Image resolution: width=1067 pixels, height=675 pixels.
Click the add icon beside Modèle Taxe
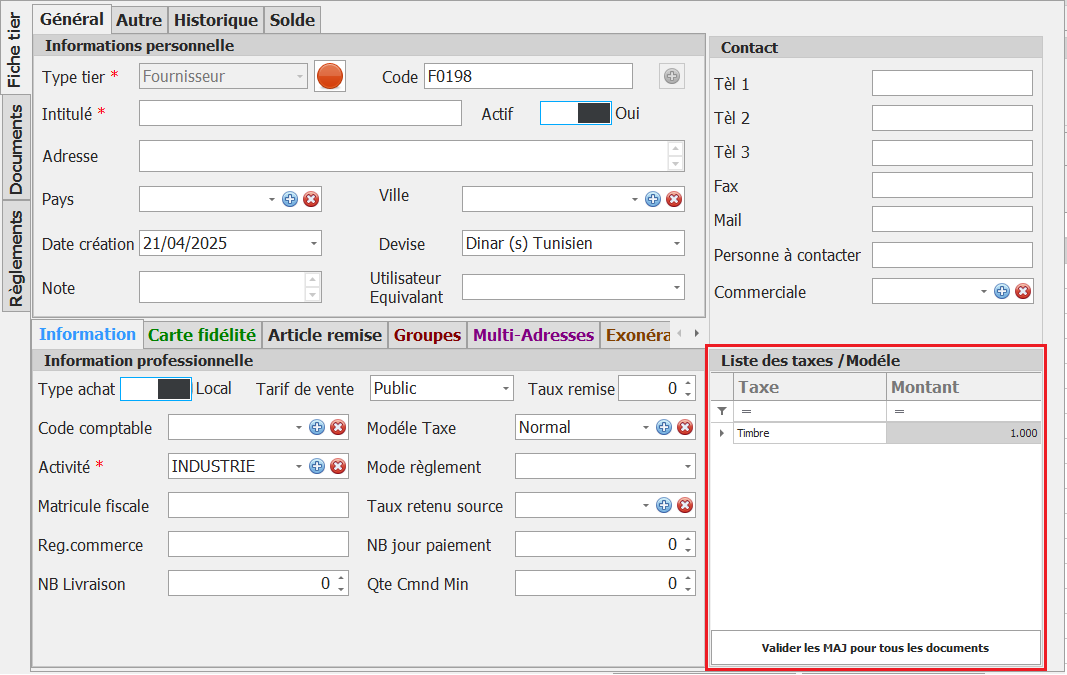coord(664,428)
